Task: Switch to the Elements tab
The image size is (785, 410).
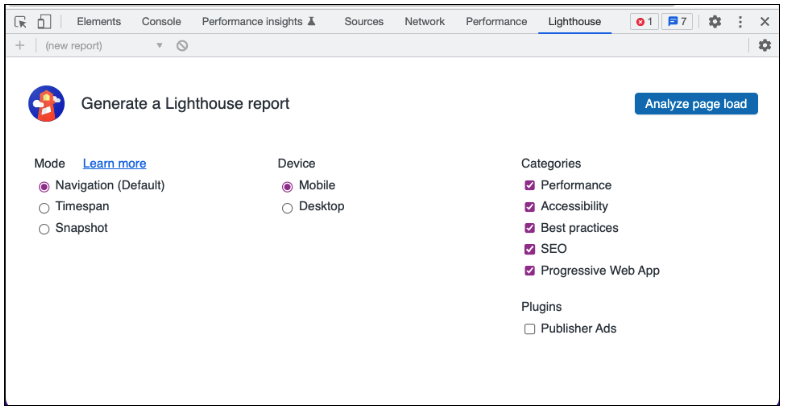Action: coord(99,22)
